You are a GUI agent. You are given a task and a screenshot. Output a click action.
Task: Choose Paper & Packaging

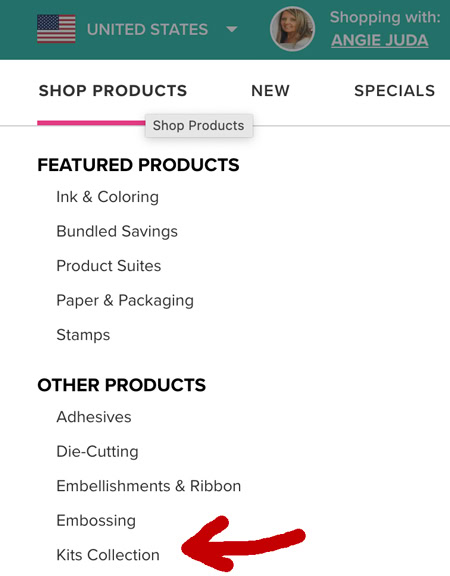click(125, 300)
